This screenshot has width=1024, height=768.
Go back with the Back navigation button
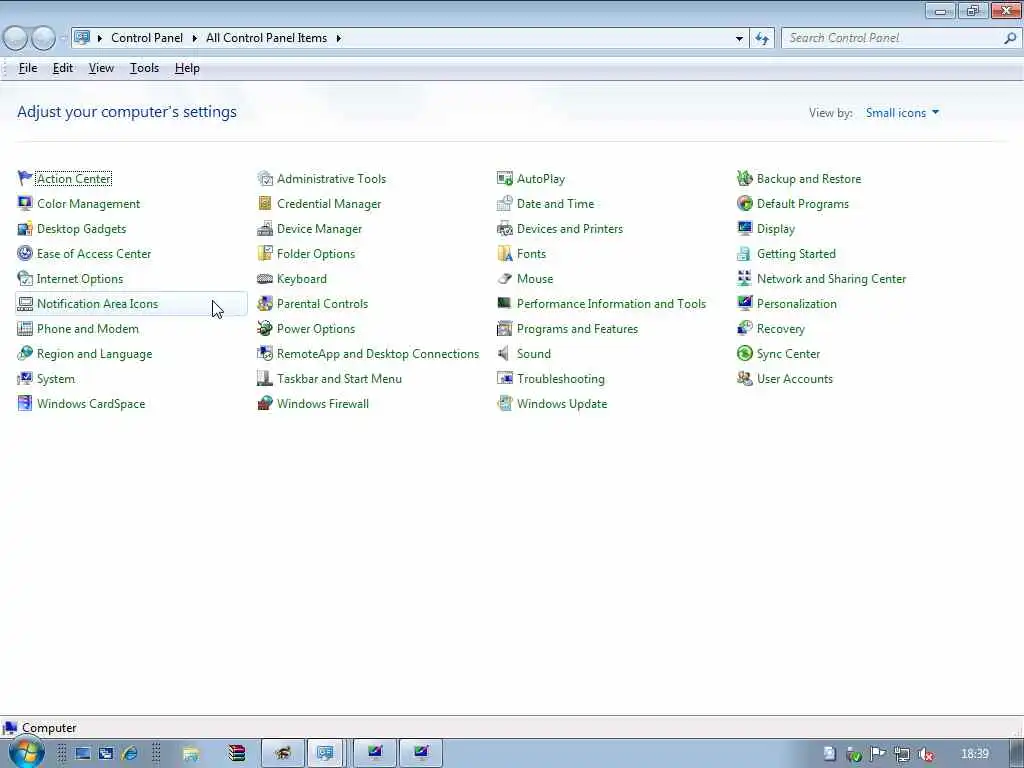pos(16,39)
